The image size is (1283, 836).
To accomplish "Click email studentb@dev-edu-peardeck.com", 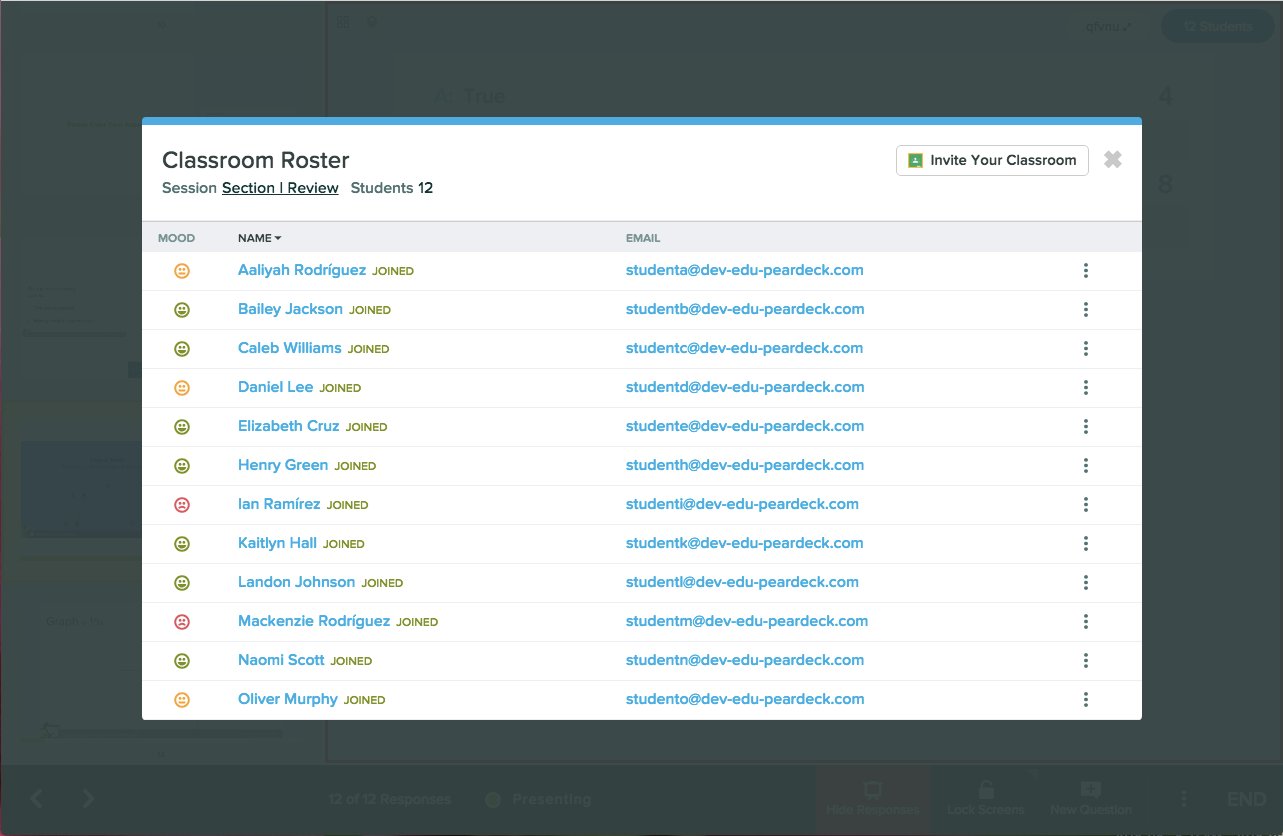I will pos(745,309).
